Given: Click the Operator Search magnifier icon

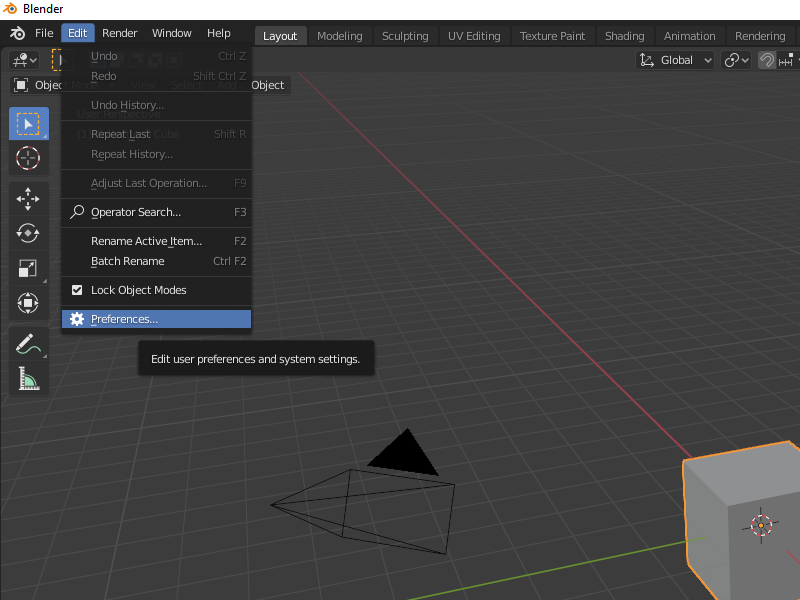Looking at the screenshot, I should [77, 212].
